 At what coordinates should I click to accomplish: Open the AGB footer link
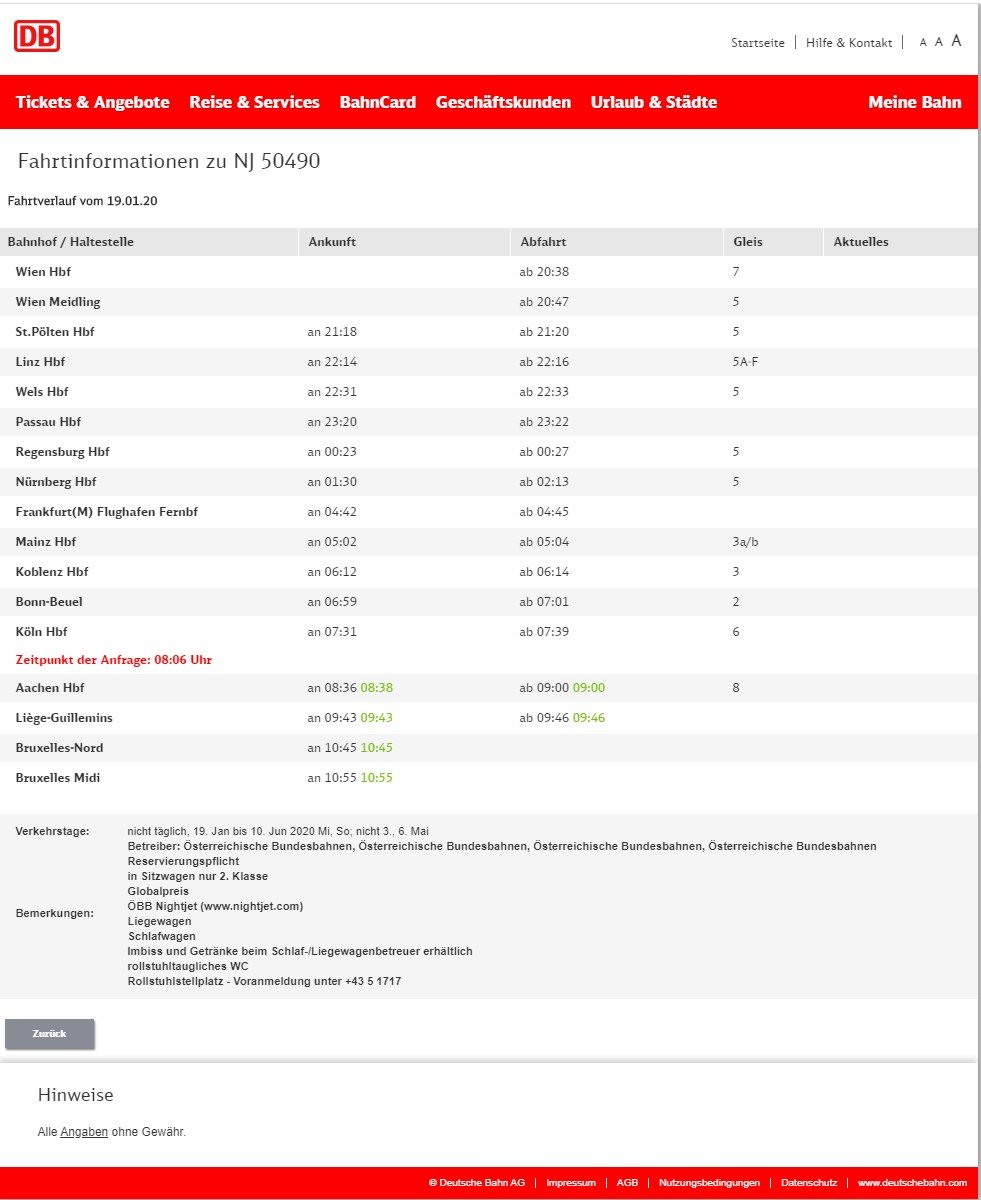coord(627,1182)
